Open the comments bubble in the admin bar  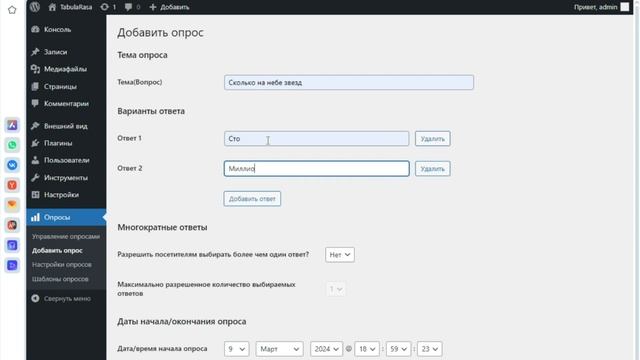click(x=132, y=7)
